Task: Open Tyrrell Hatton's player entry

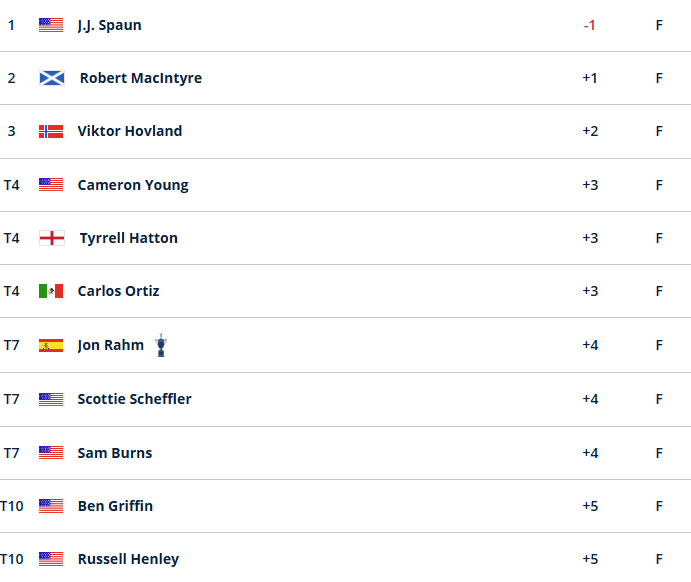Action: click(x=128, y=238)
